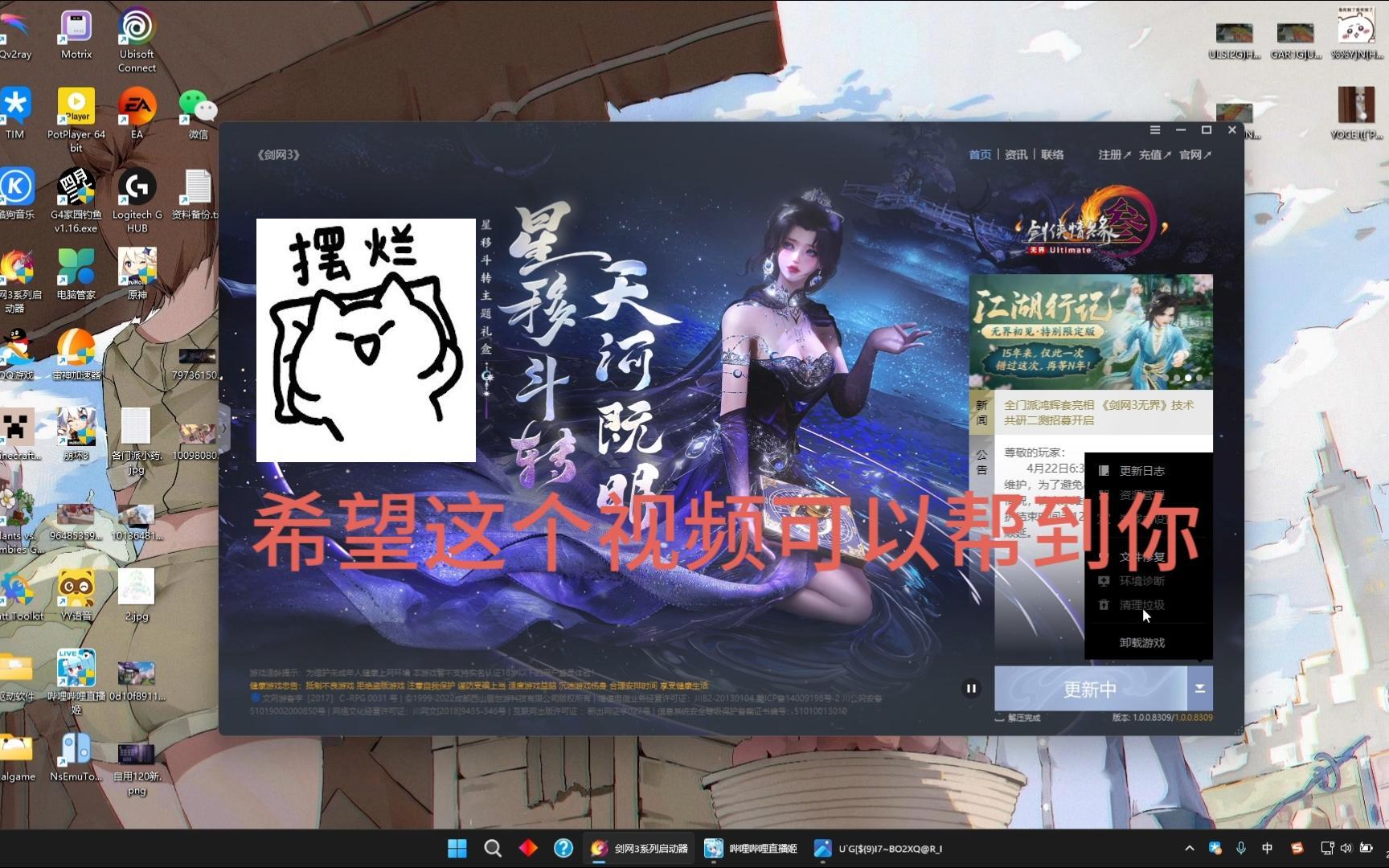The image size is (1389, 868).
Task: Select the GAR1GJU desktop image file
Action: (1295, 42)
